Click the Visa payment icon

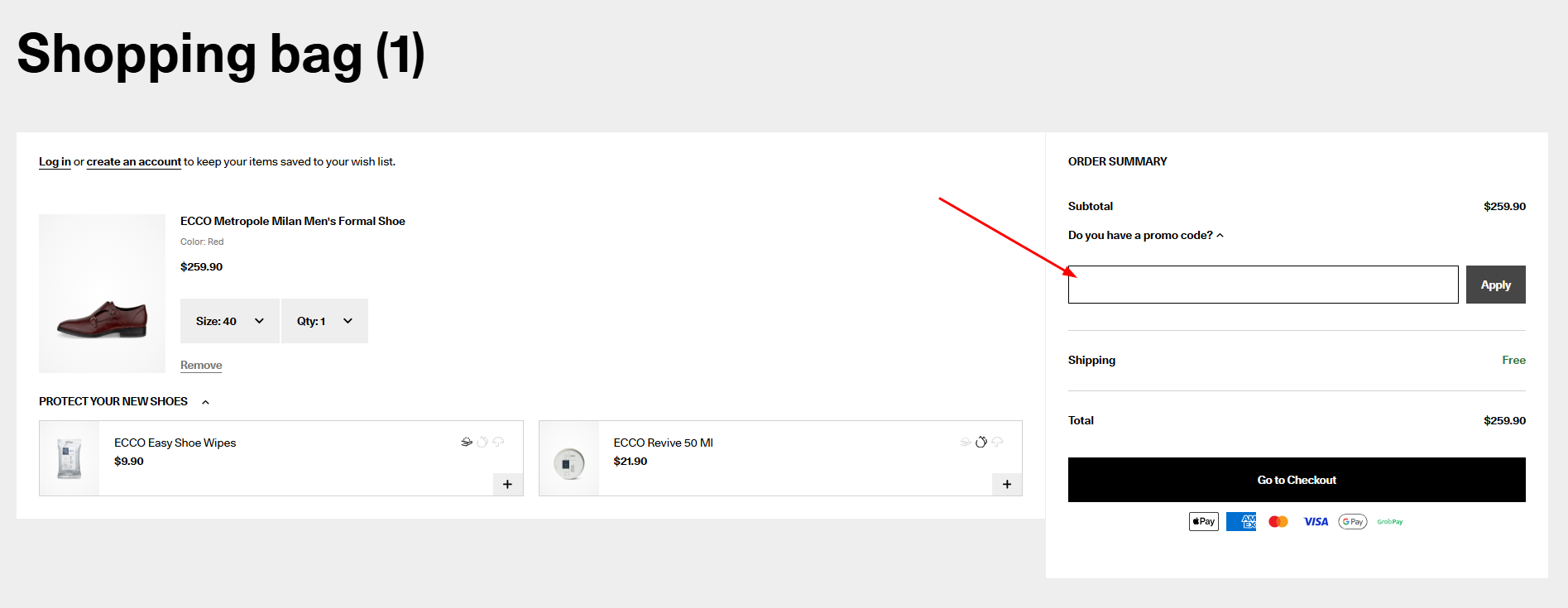[x=1315, y=521]
